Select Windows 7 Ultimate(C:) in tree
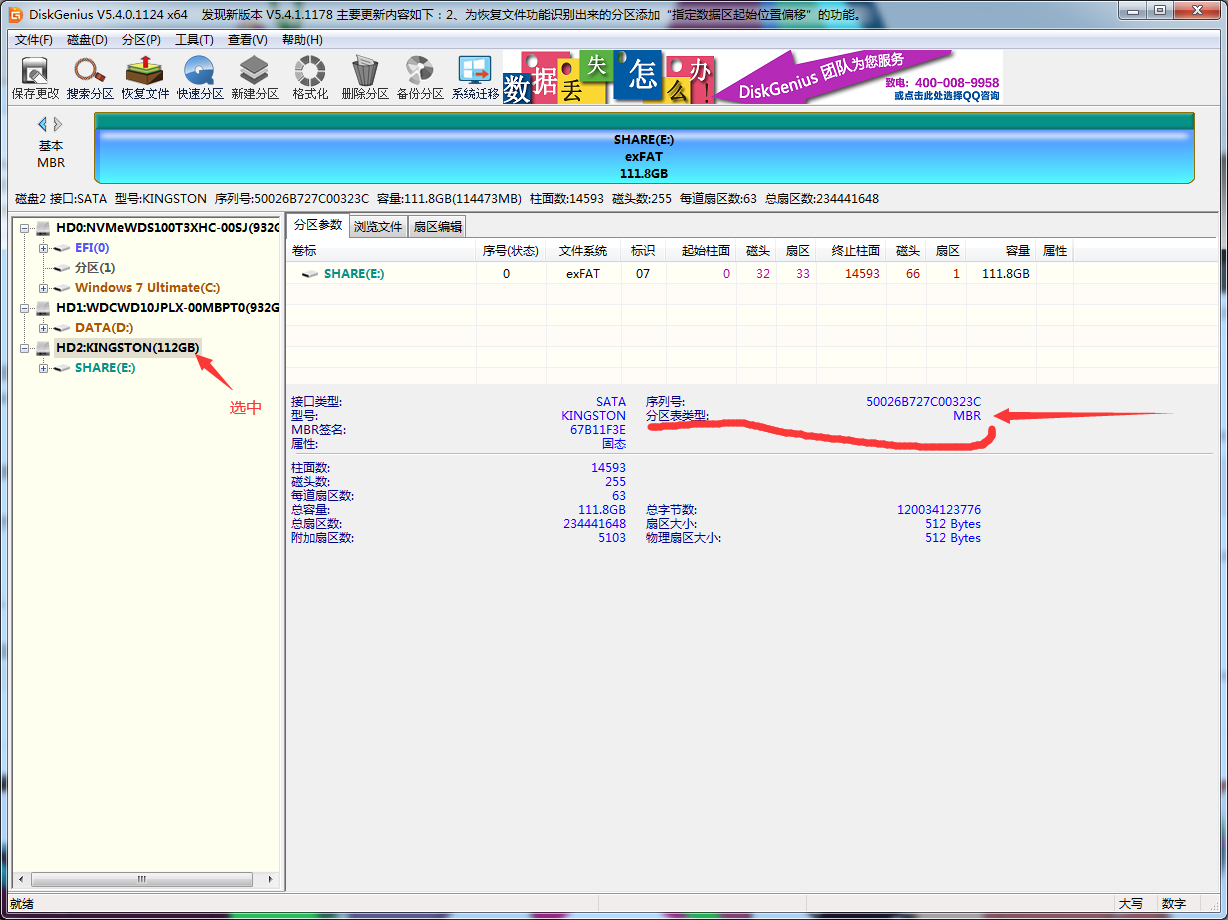 coord(147,288)
